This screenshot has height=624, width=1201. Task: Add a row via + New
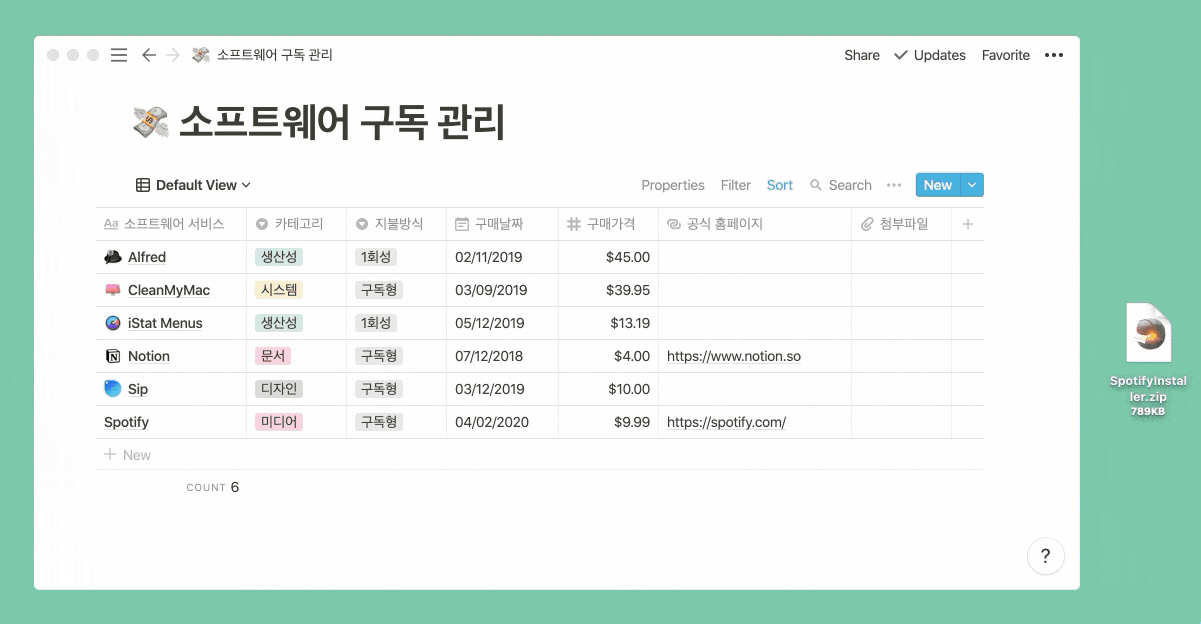click(128, 455)
